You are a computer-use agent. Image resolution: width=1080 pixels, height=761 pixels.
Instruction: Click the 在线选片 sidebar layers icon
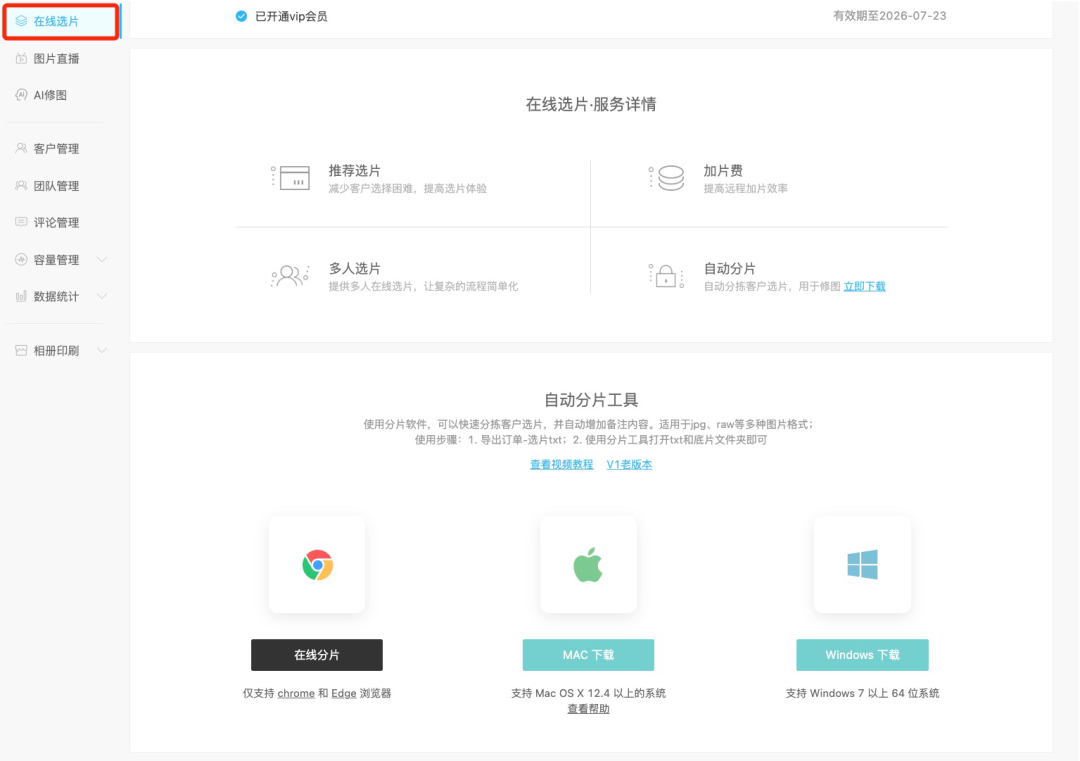coord(21,21)
